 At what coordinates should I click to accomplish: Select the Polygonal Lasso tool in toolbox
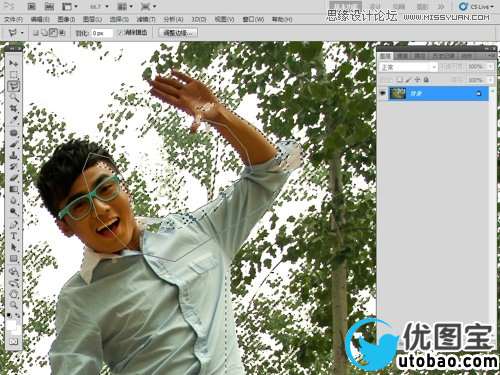pos(13,86)
